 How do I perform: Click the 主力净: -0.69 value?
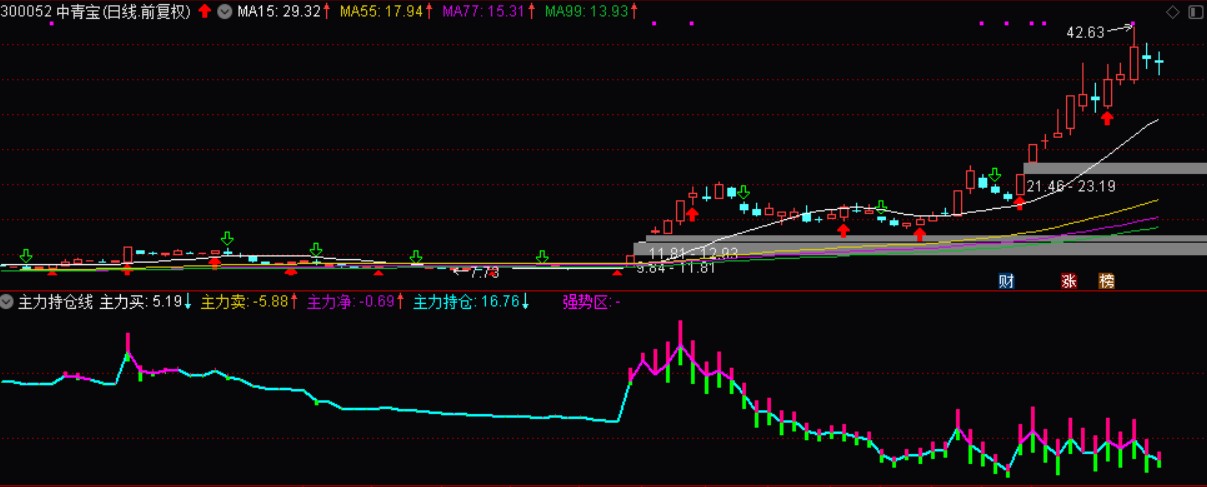click(x=350, y=301)
